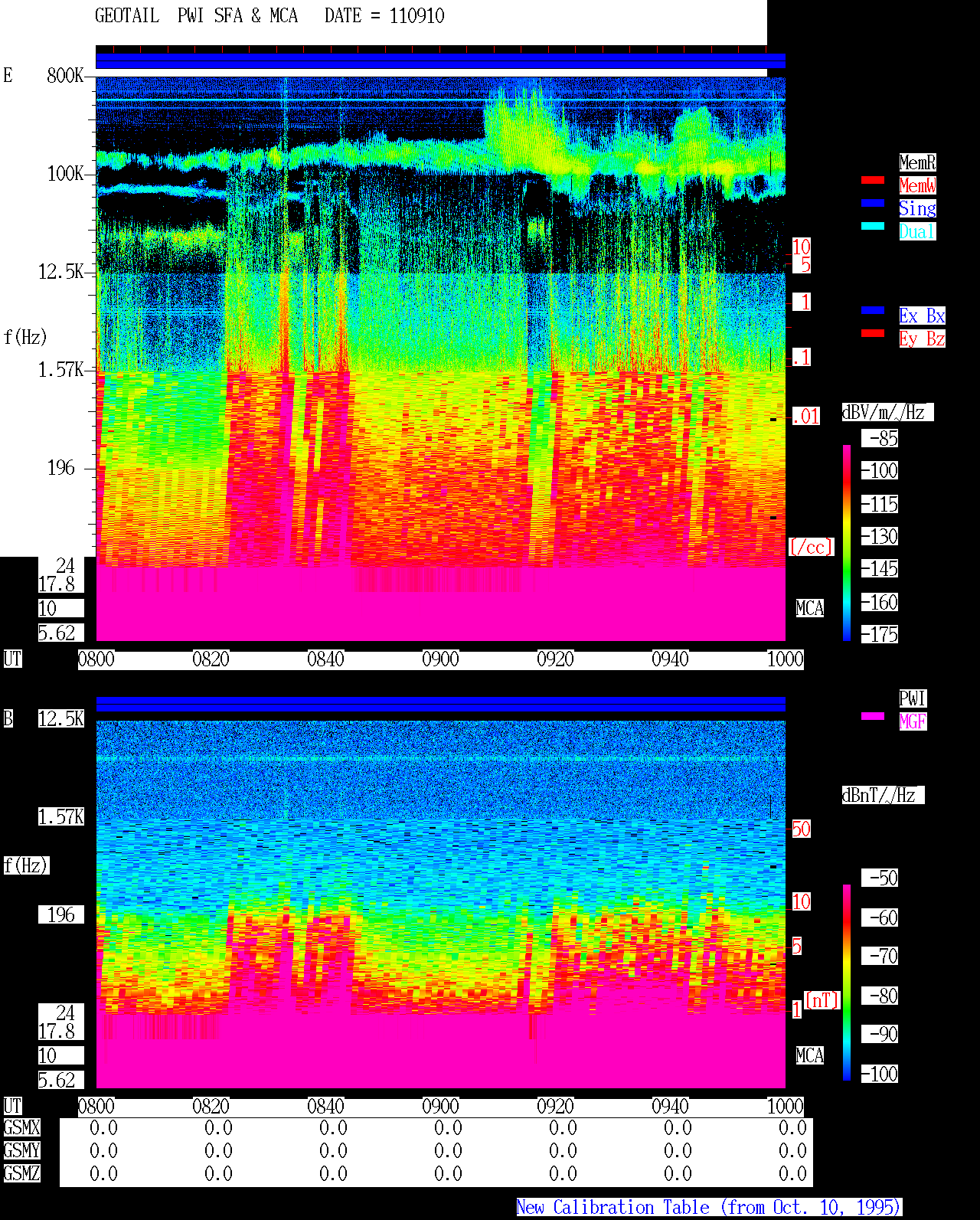Click the 0920 UT tick under the B panel
Screen dimensions: 980x1220
556,1107
